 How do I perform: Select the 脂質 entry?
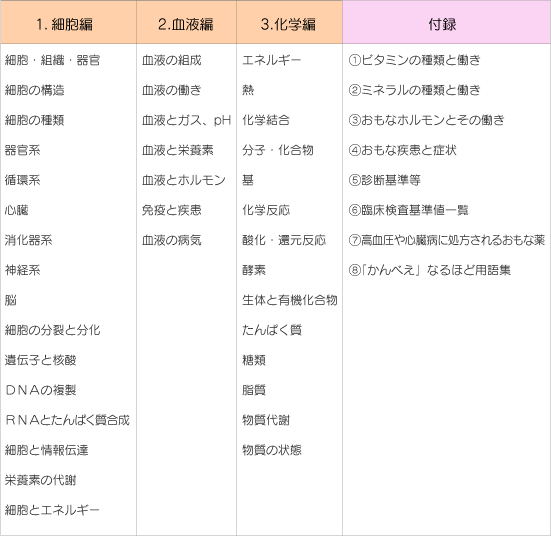coord(254,390)
